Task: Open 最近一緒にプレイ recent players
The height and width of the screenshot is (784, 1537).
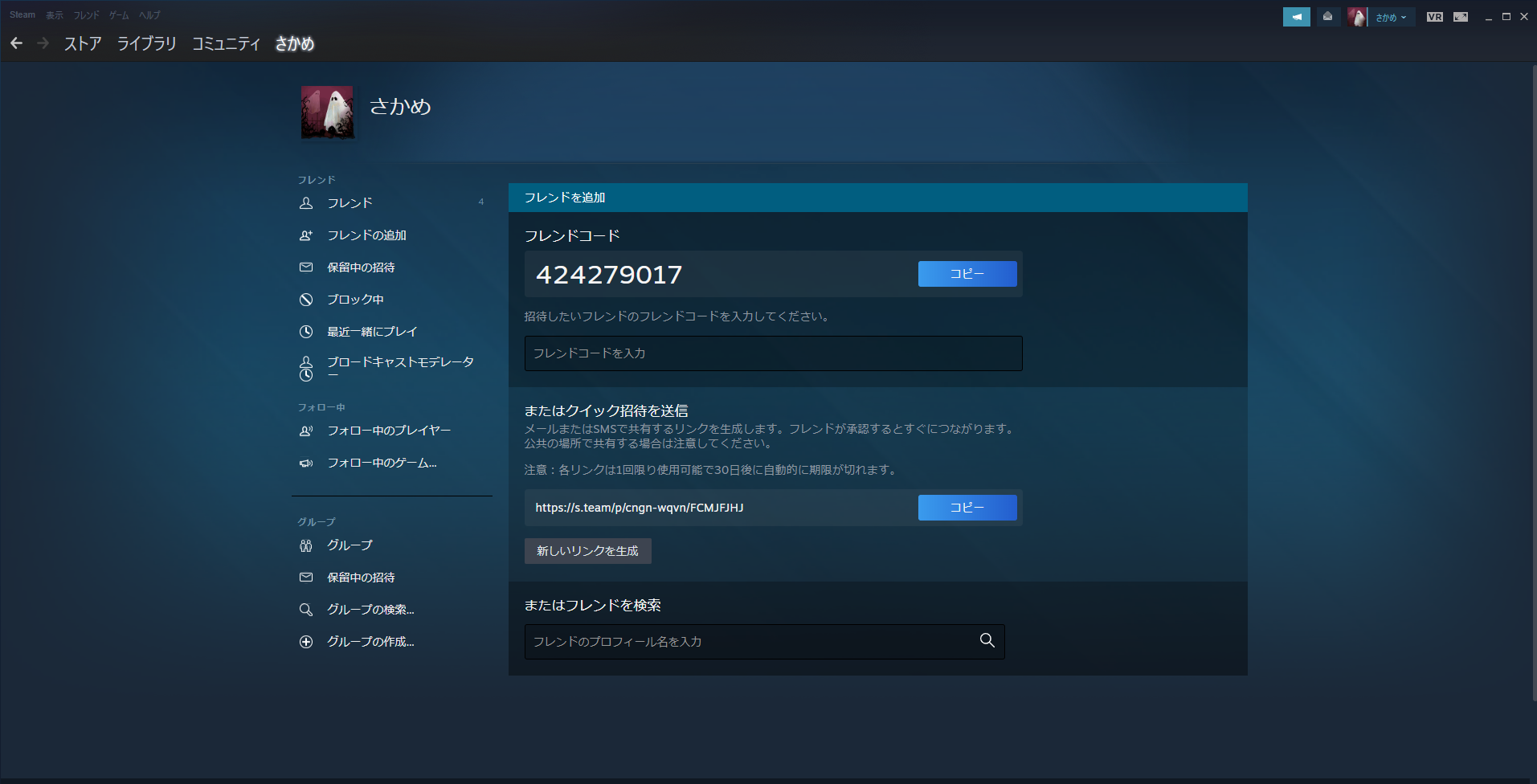Action: (371, 332)
